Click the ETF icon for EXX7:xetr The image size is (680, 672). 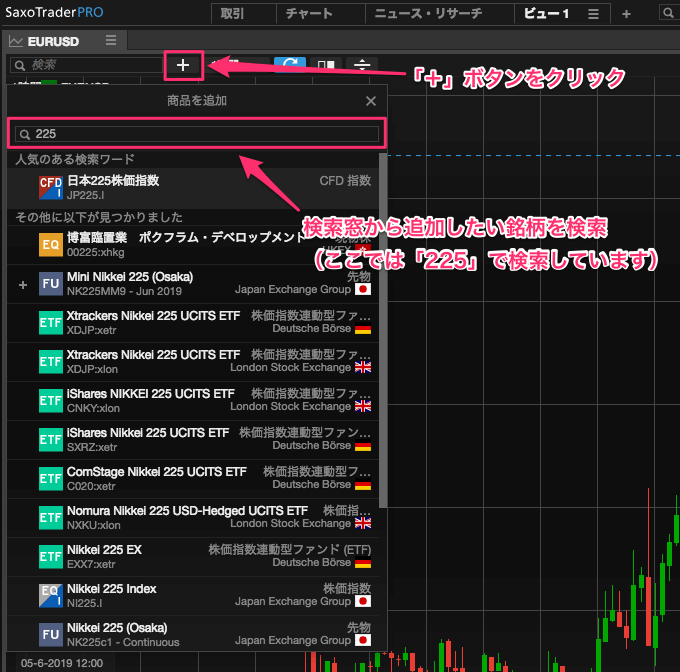51,557
